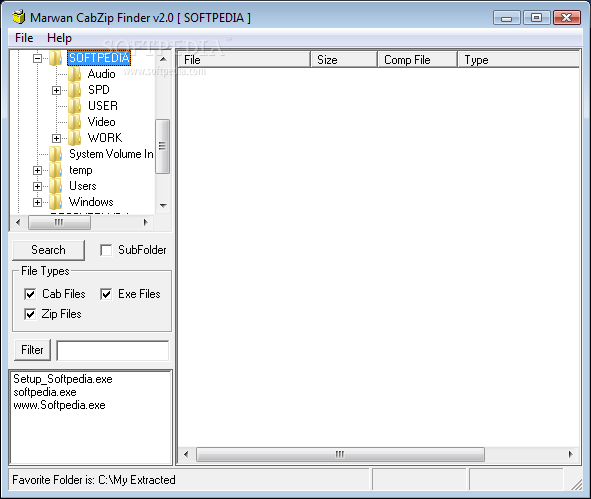Click the Video folder icon
Screen dimensions: 591x499
tap(75, 122)
